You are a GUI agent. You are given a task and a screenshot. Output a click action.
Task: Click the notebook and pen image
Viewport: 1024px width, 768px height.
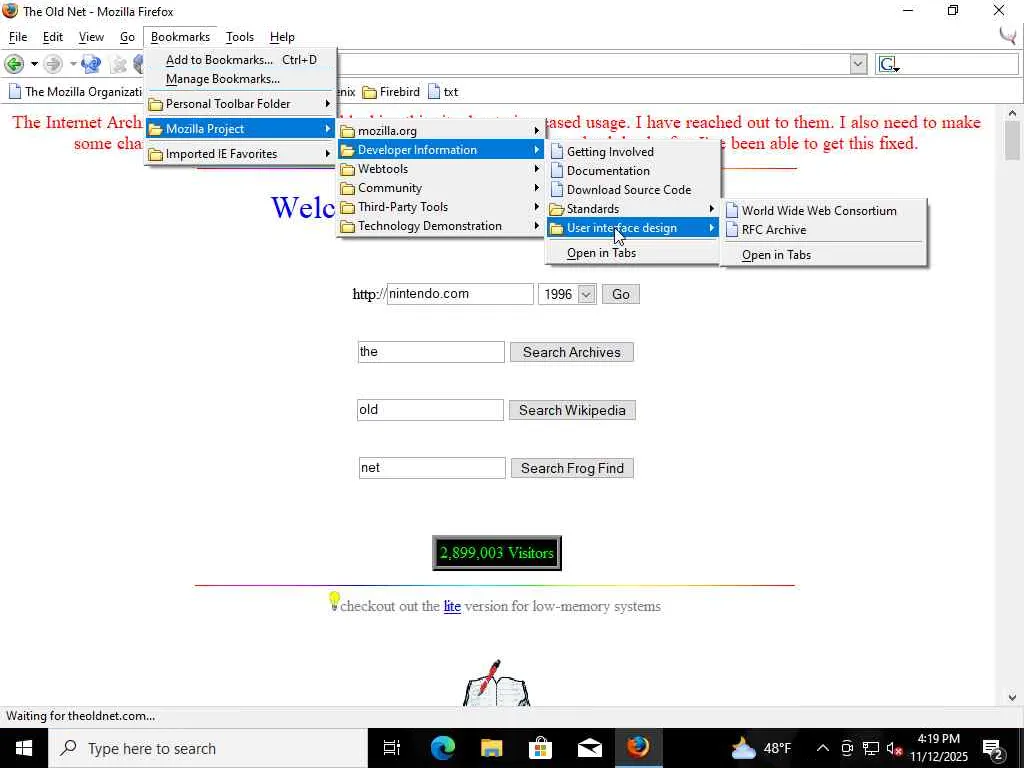coord(496,683)
